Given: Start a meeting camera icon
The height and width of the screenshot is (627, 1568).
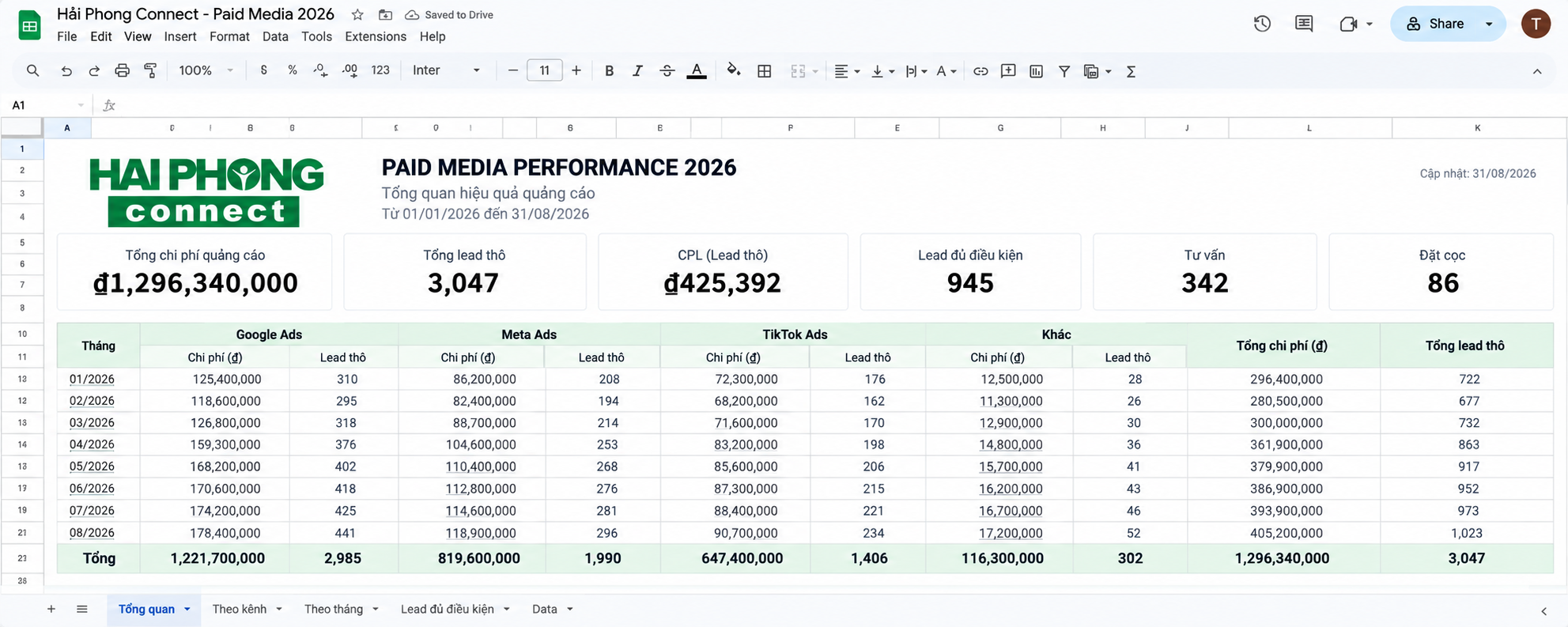Looking at the screenshot, I should [x=1349, y=24].
